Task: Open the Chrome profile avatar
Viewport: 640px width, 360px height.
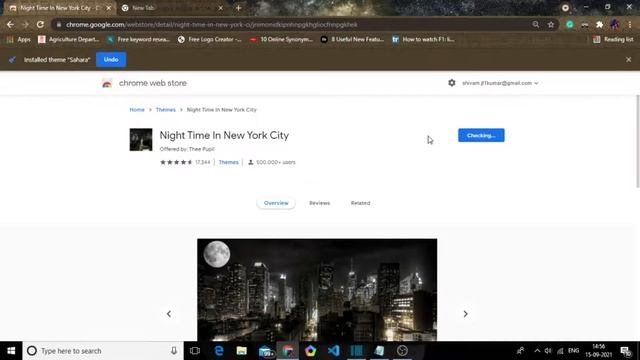Action: (x=615, y=24)
